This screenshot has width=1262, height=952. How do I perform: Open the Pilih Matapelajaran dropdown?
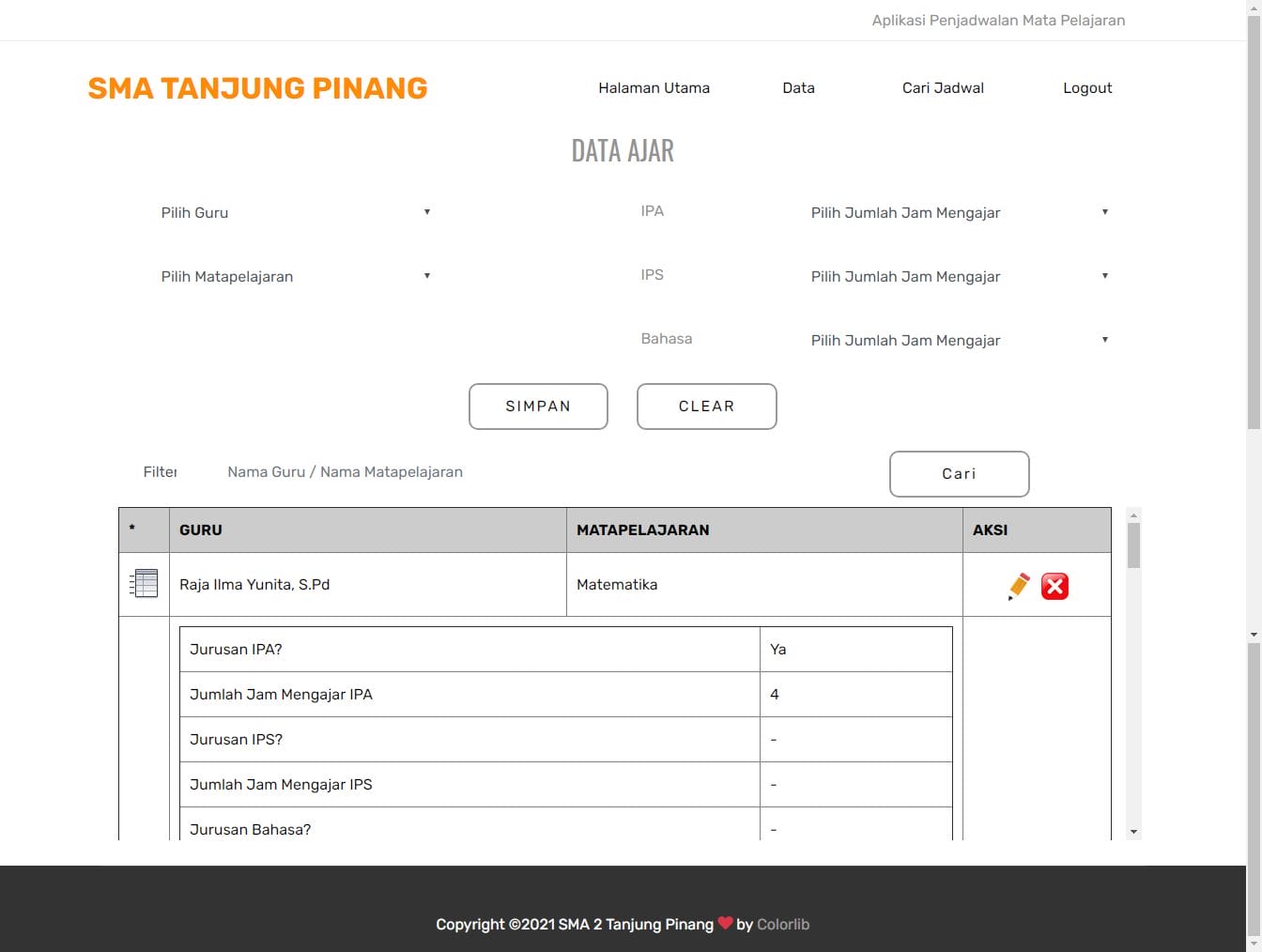click(295, 276)
